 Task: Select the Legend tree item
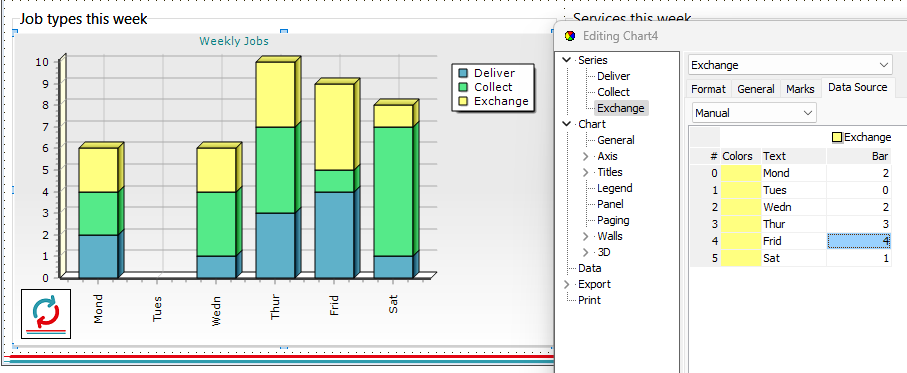pos(615,188)
